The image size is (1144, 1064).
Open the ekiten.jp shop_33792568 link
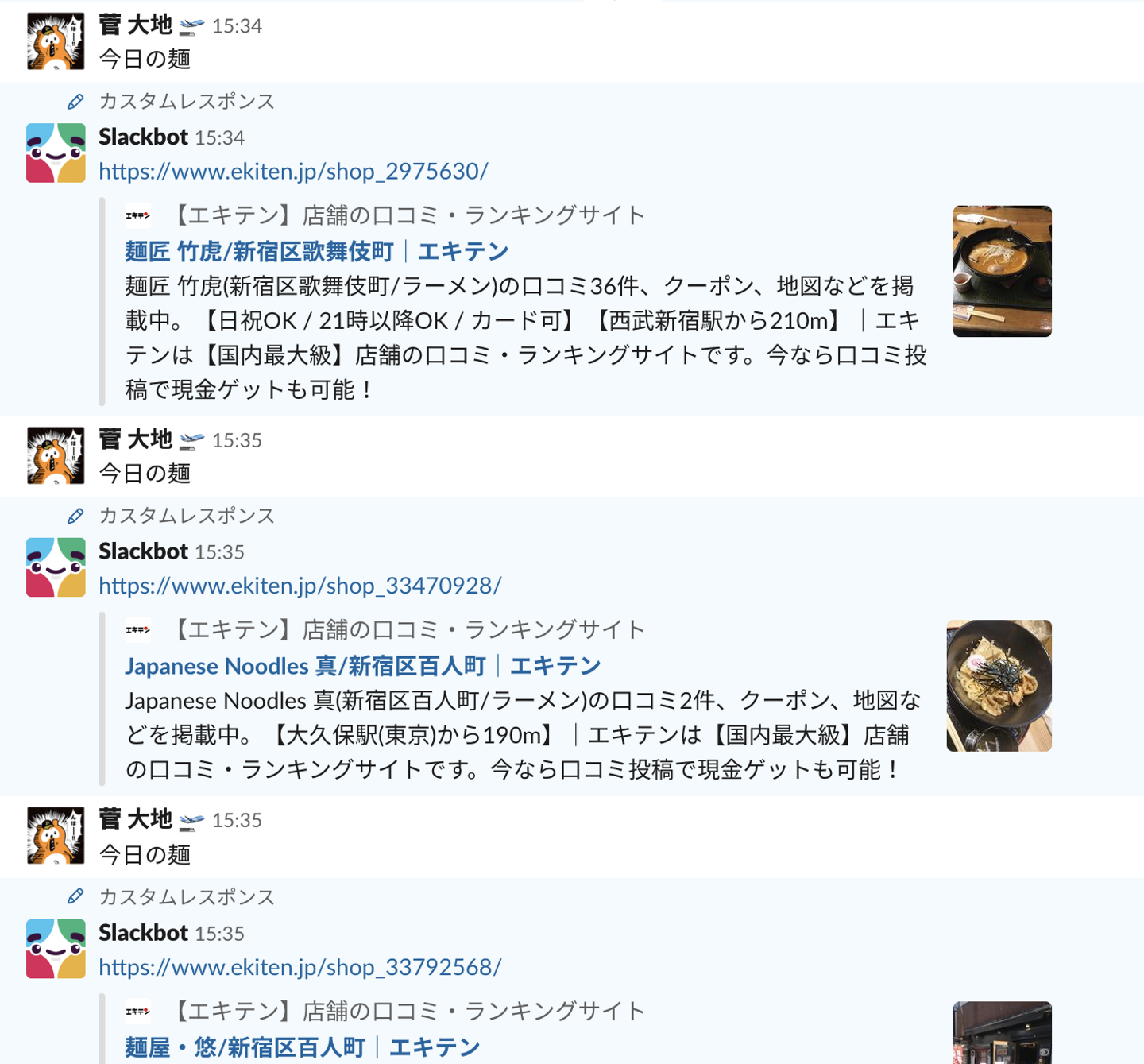click(300, 967)
